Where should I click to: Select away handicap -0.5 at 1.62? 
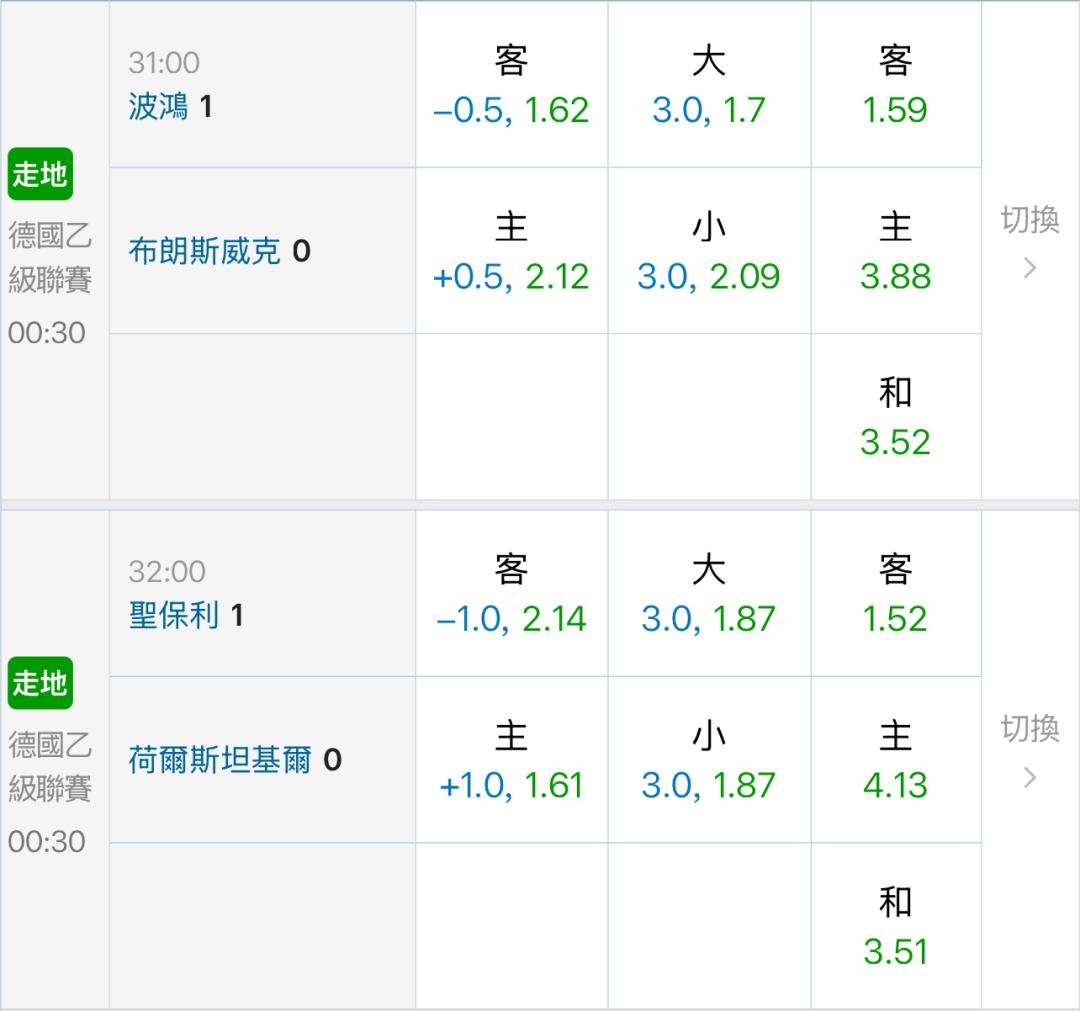(x=511, y=85)
